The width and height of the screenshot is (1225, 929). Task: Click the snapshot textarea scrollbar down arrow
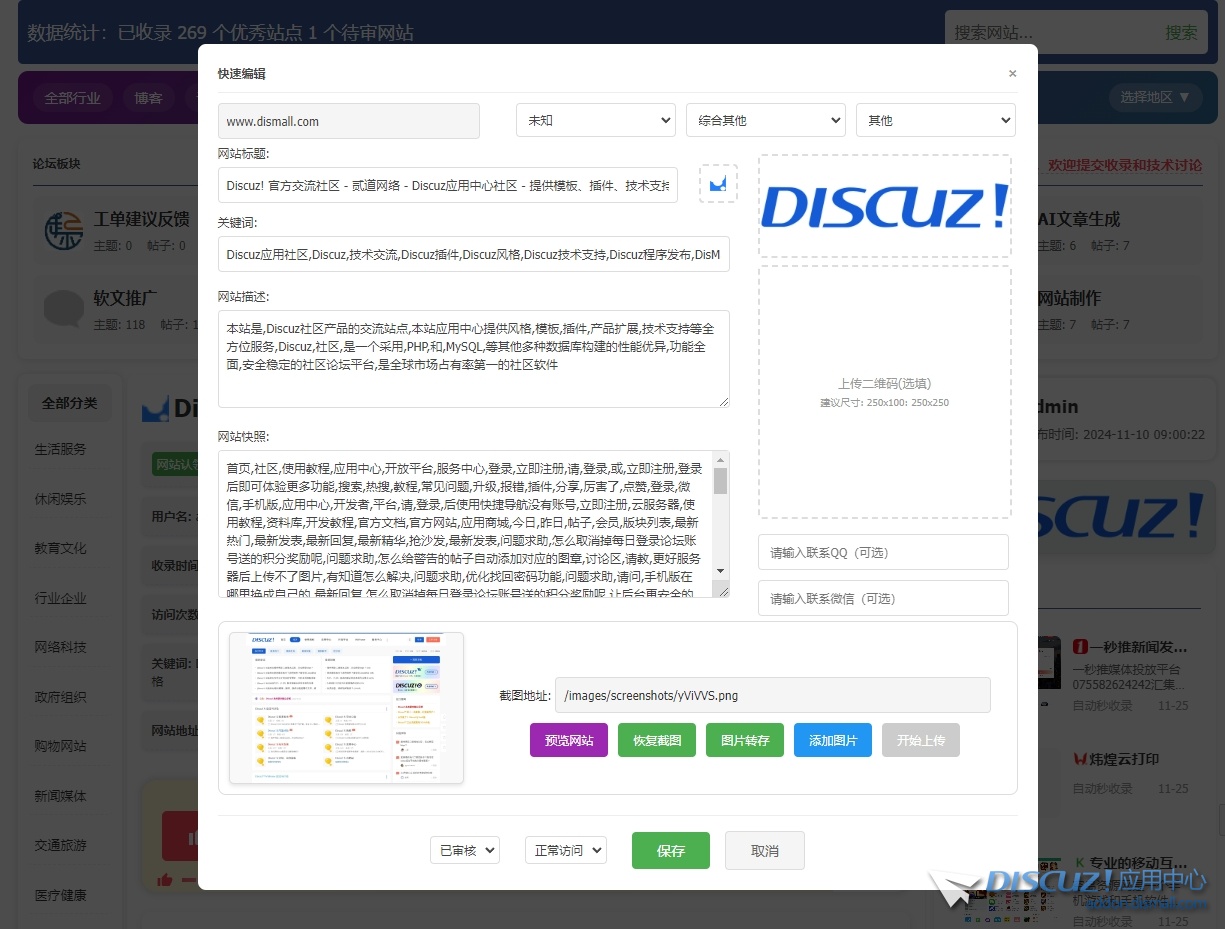pyautogui.click(x=720, y=571)
